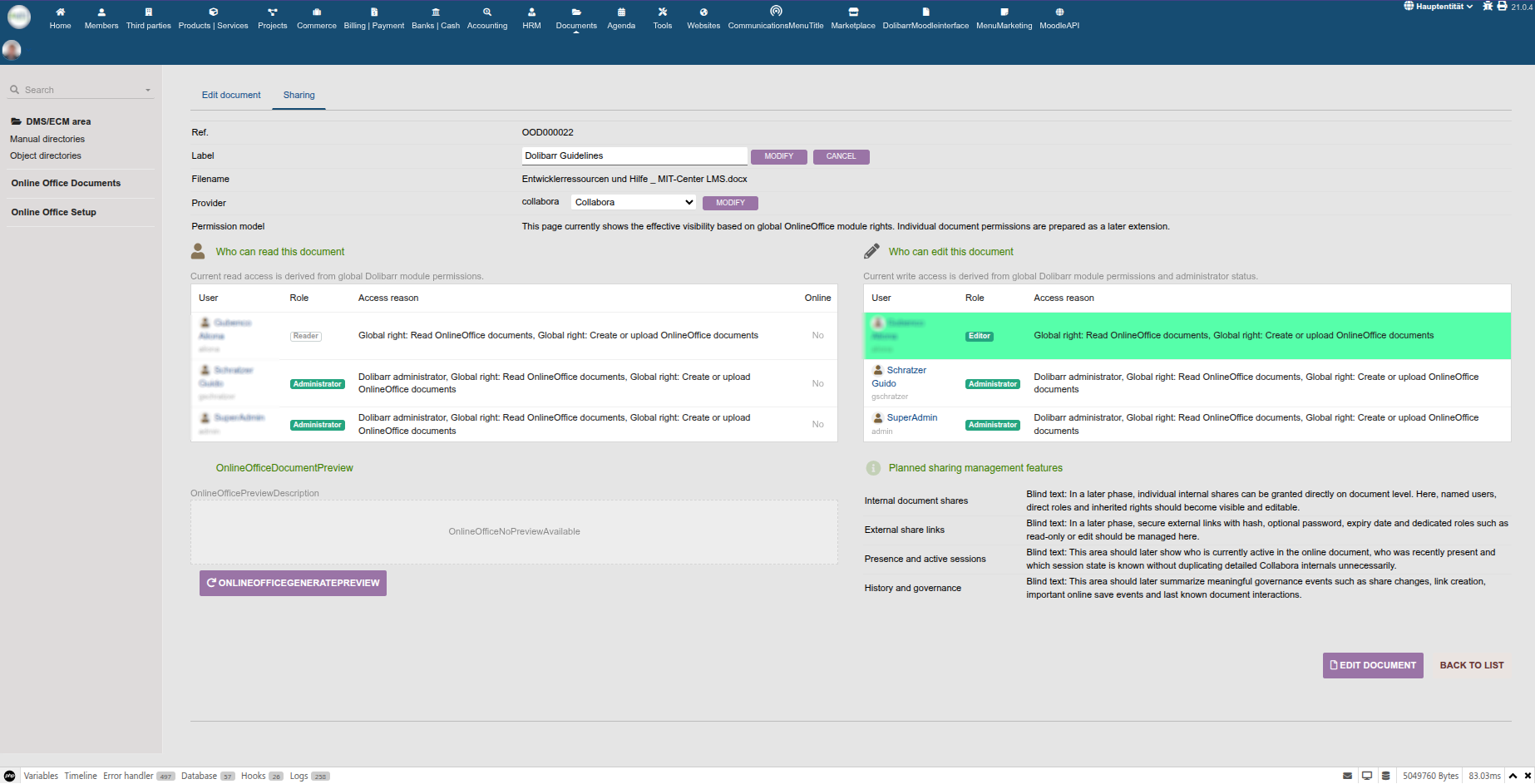Open the Websites globe icon

tap(703, 12)
